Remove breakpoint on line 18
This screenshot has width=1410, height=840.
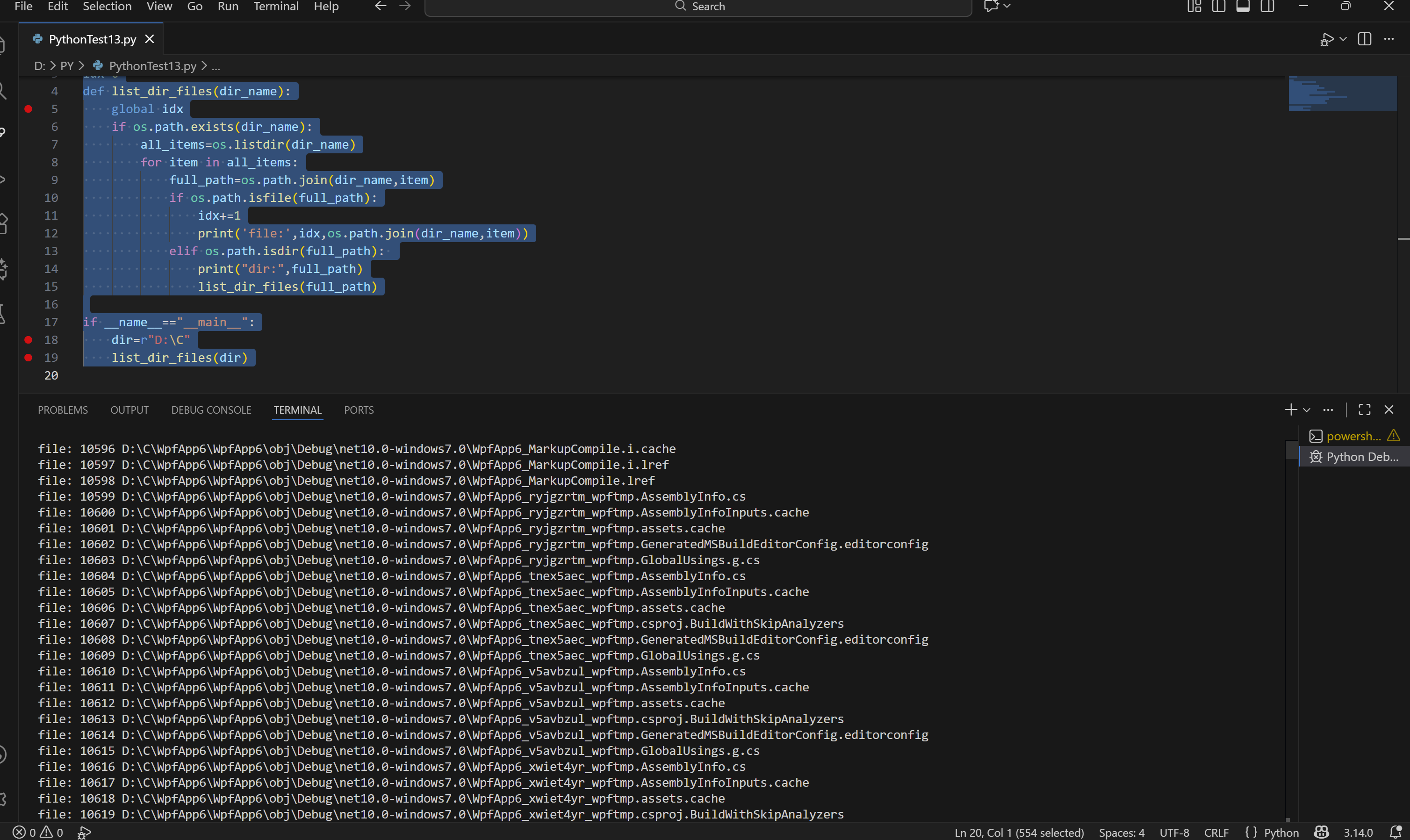point(29,340)
